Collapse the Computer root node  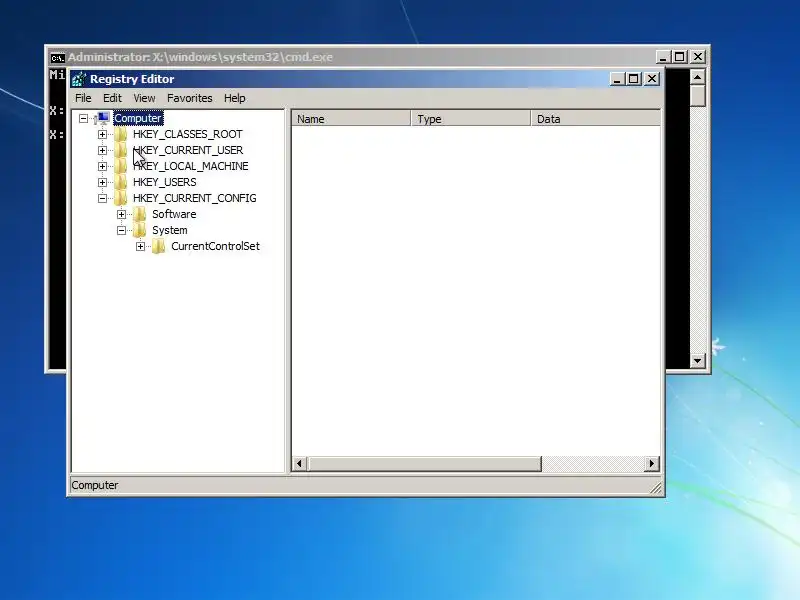pyautogui.click(x=83, y=118)
